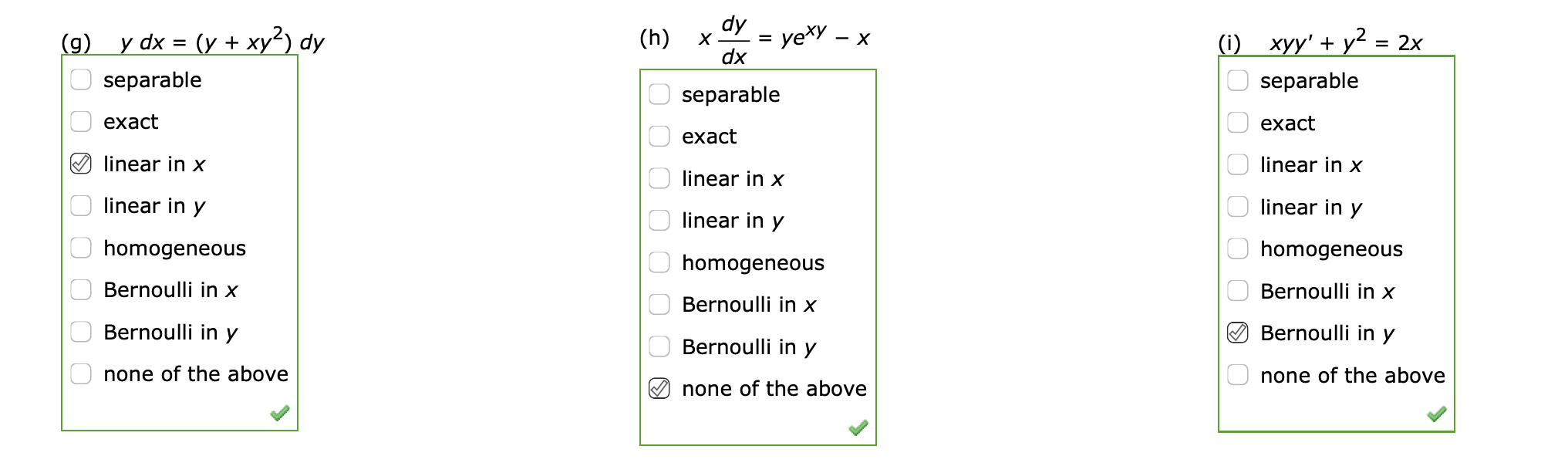Check linear in x for question (h)
The height and width of the screenshot is (473, 1568).
coord(659,177)
